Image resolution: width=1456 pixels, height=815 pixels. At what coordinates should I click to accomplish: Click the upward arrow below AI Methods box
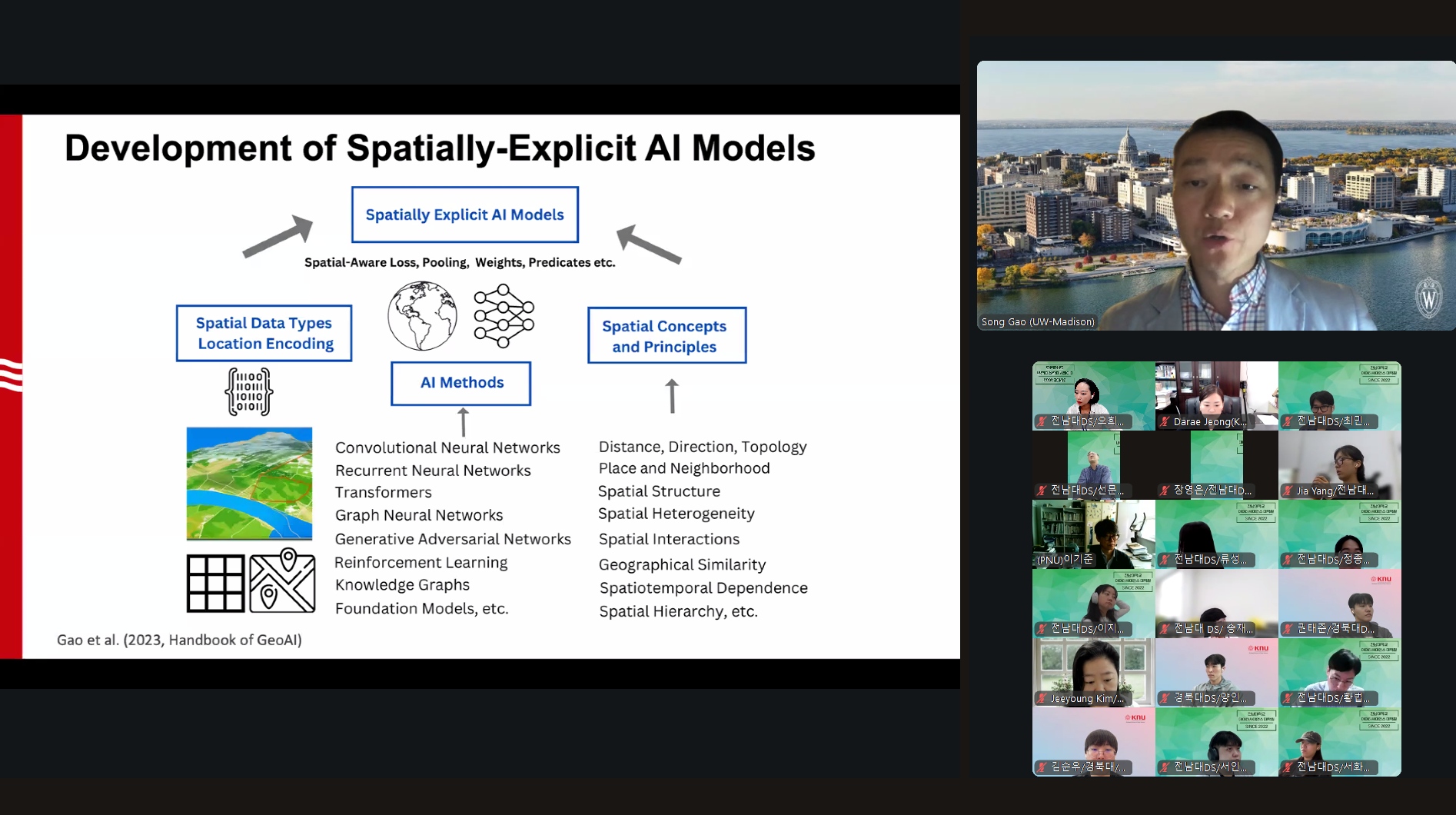pos(463,422)
